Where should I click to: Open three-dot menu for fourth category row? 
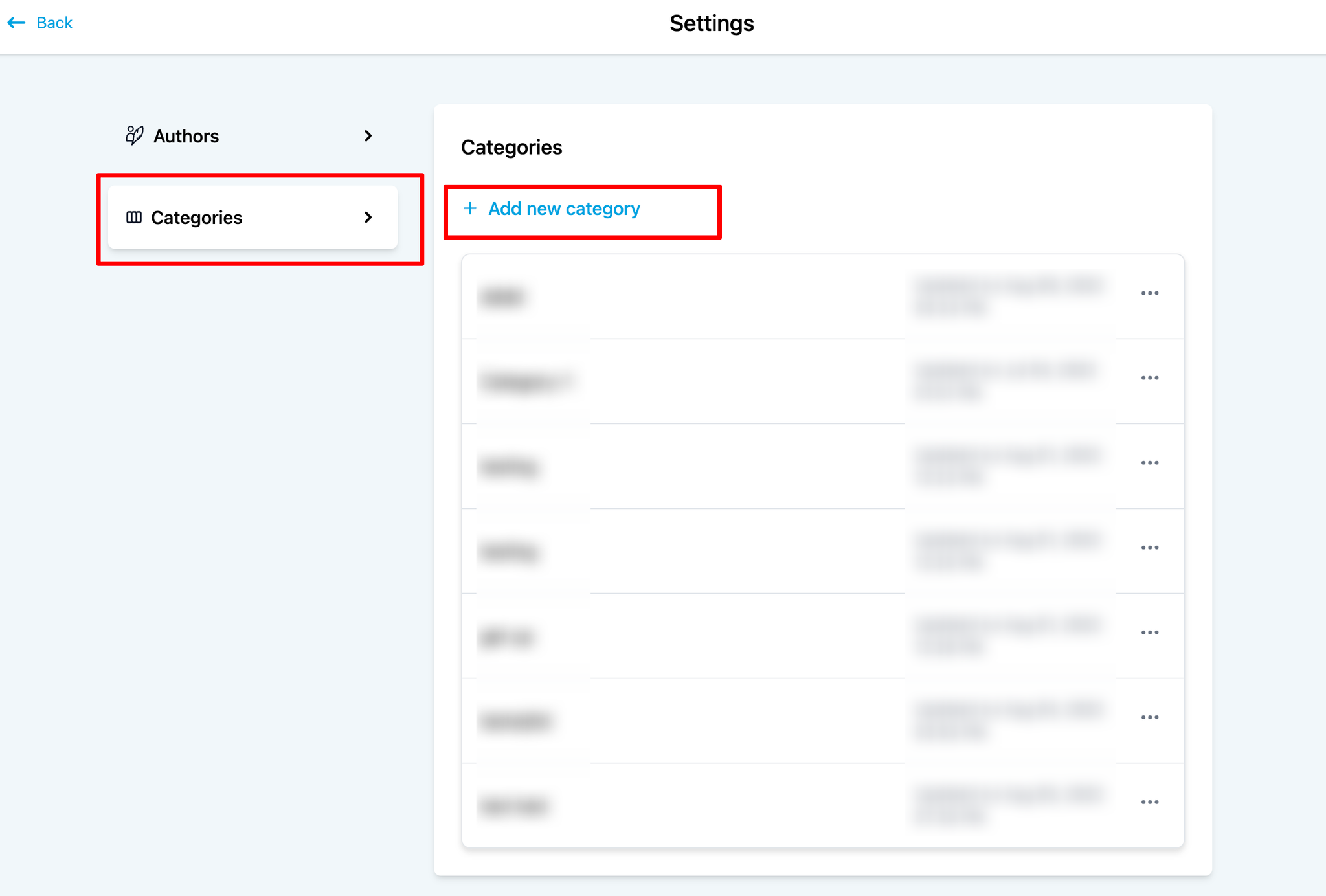pos(1149,548)
